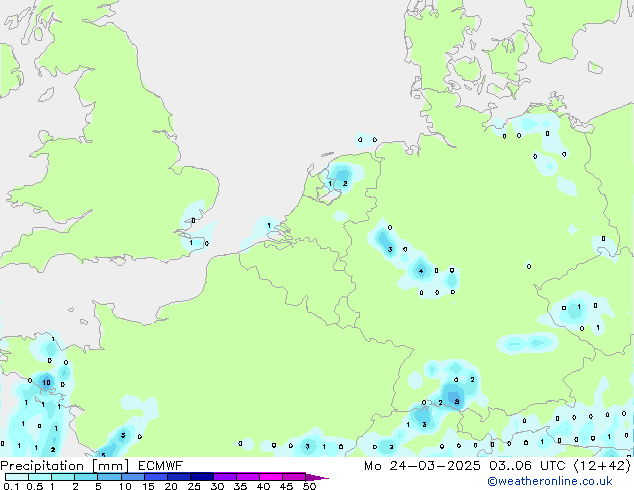Click the legend label '30'
The height and width of the screenshot is (490, 634).
pyautogui.click(x=217, y=486)
